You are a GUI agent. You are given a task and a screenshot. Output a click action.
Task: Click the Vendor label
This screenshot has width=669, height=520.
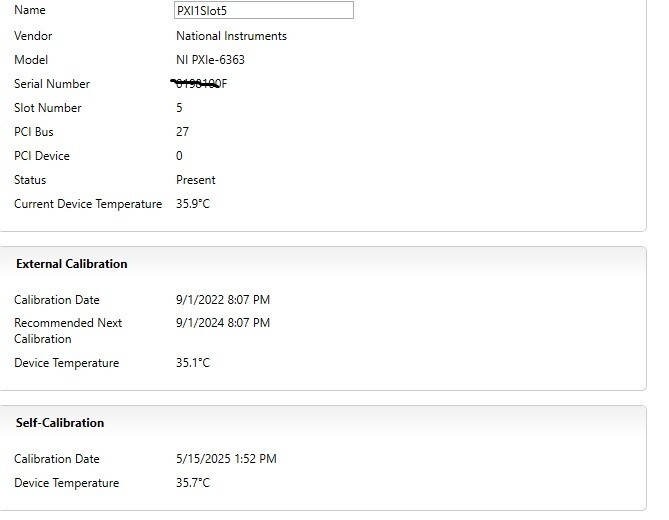[x=33, y=36]
